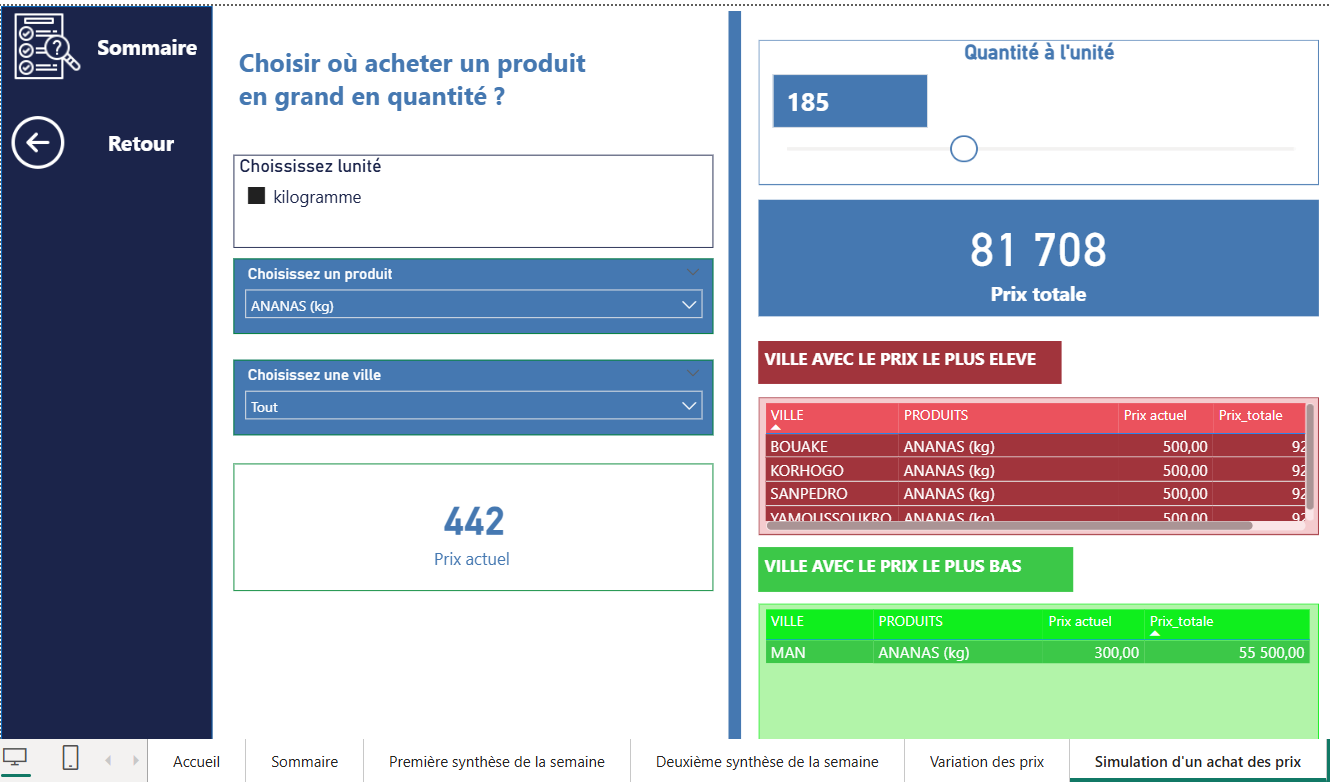Open the Accueil page tab
This screenshot has height=782, width=1330.
(196, 761)
